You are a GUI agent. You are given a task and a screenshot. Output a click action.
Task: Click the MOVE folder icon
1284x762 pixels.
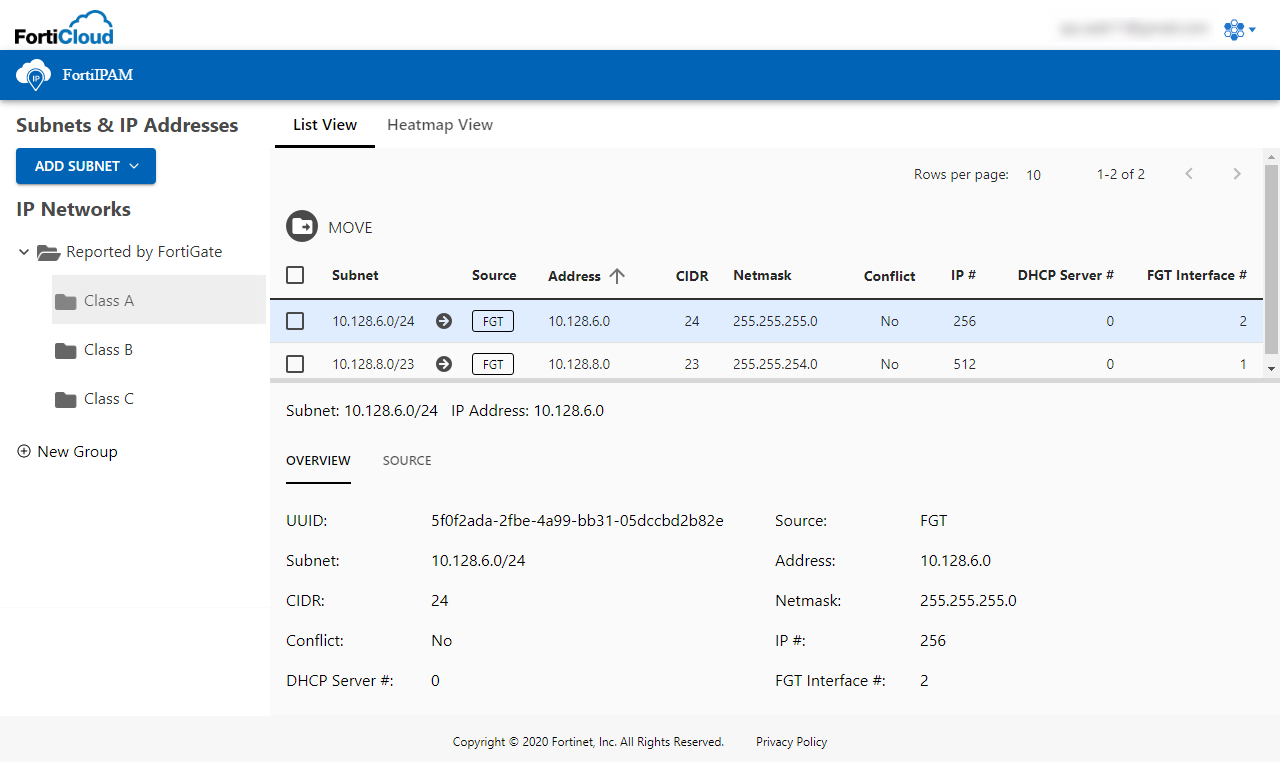tap(302, 227)
